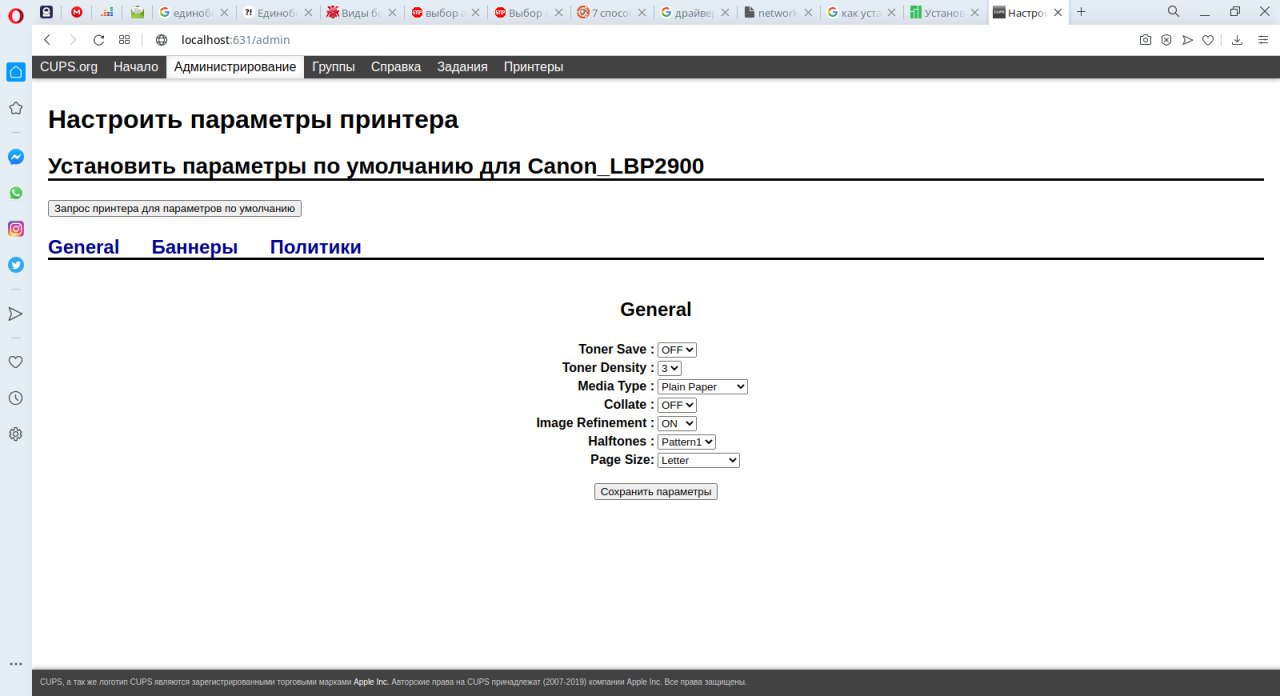The width and height of the screenshot is (1280, 696).
Task: Open My Flow arrow in address bar
Action: pyautogui.click(x=1187, y=40)
